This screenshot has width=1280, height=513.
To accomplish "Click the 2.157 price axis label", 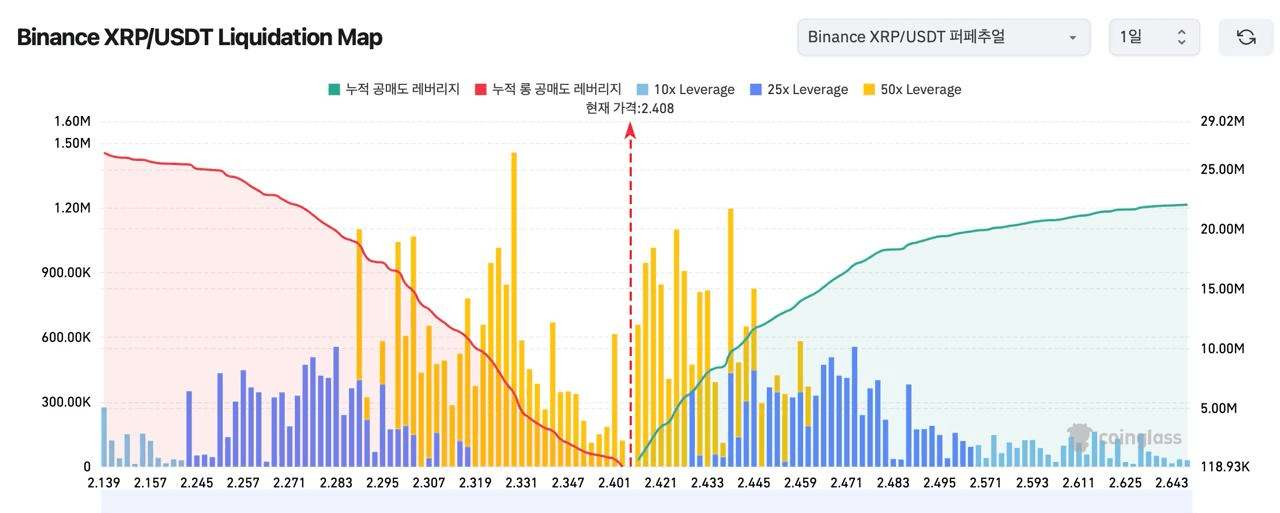I will [150, 483].
